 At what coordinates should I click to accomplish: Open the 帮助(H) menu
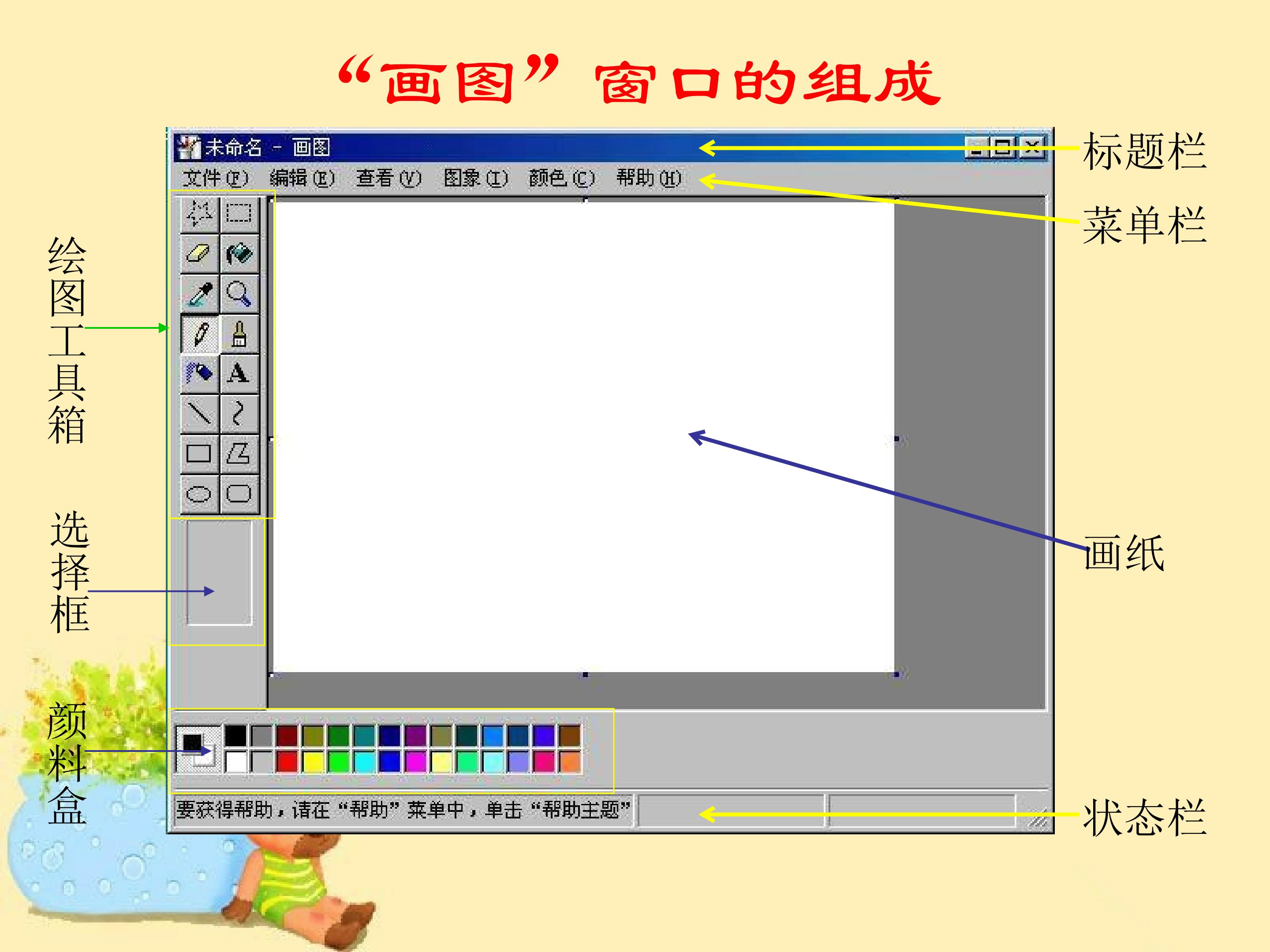649,178
